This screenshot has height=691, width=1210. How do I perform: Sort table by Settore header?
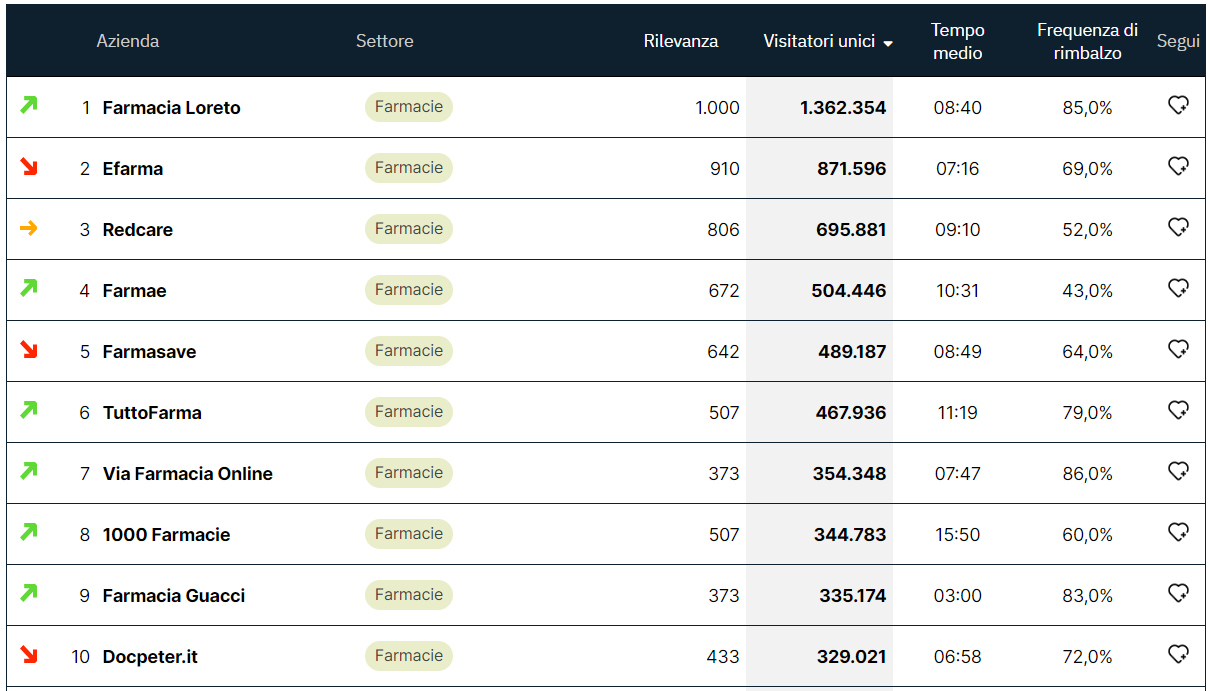tap(384, 41)
